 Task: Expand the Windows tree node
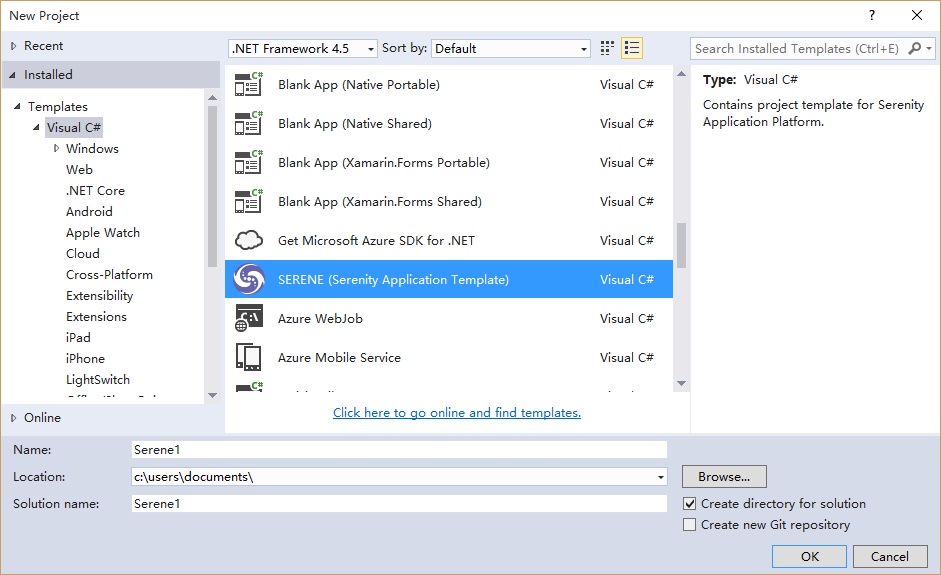tap(56, 148)
